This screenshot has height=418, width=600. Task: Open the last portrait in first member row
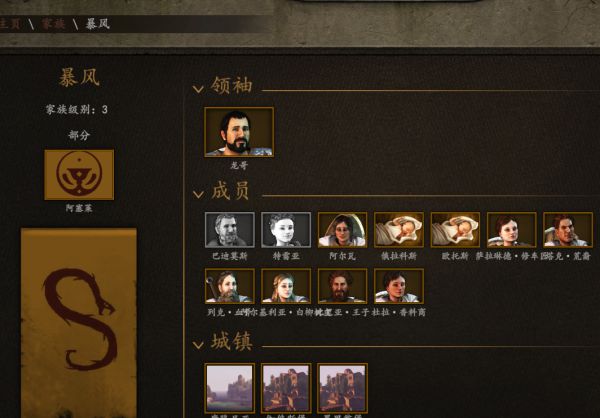click(568, 230)
